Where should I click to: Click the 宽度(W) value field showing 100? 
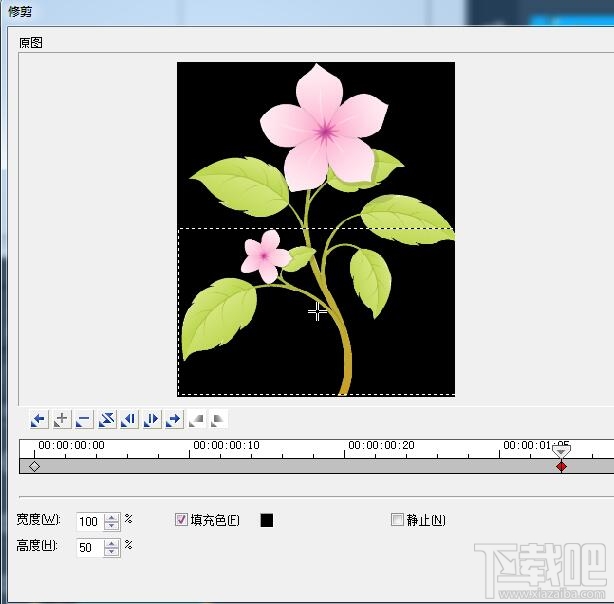click(x=90, y=522)
